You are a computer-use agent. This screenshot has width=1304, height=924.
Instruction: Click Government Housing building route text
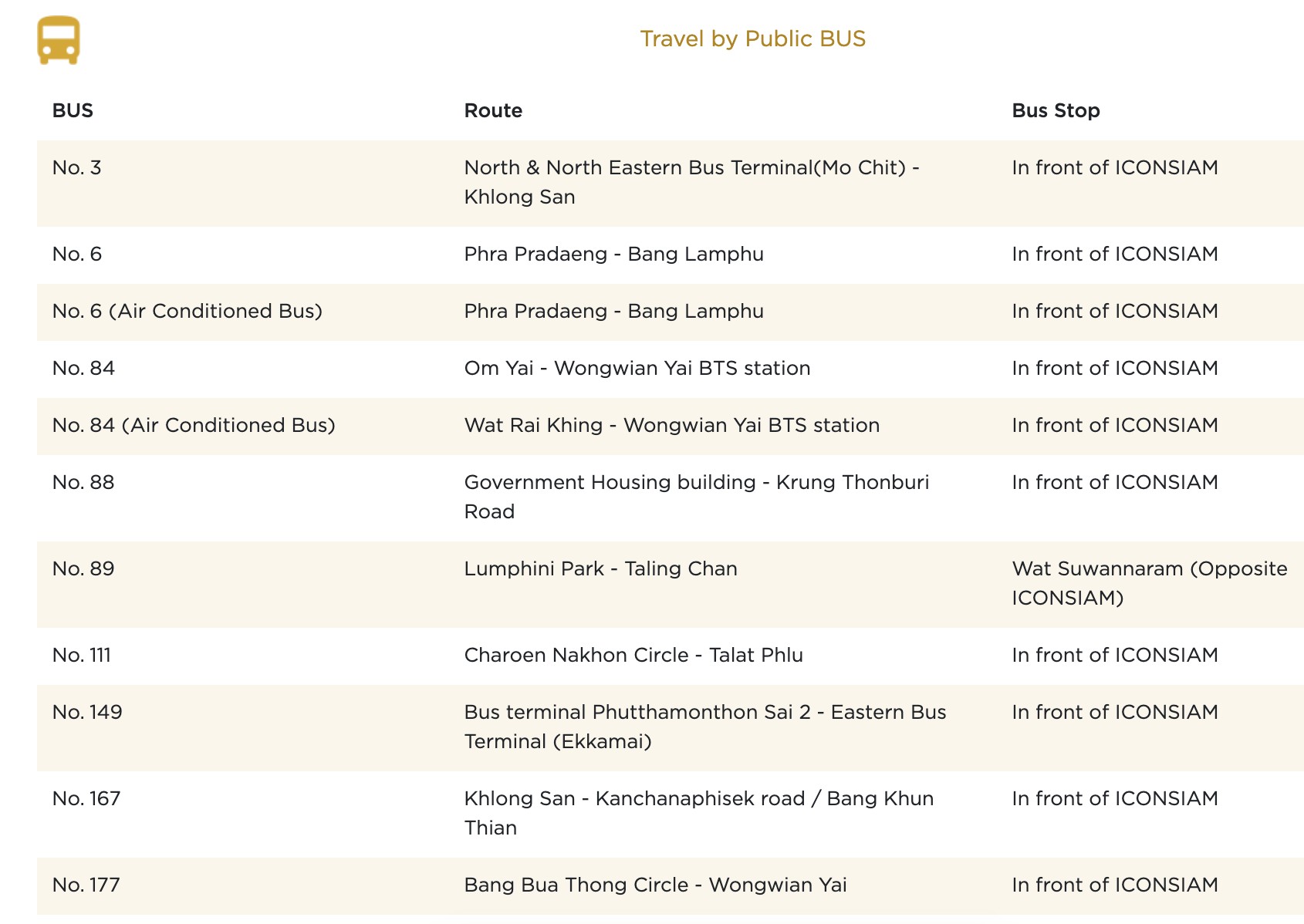(696, 496)
